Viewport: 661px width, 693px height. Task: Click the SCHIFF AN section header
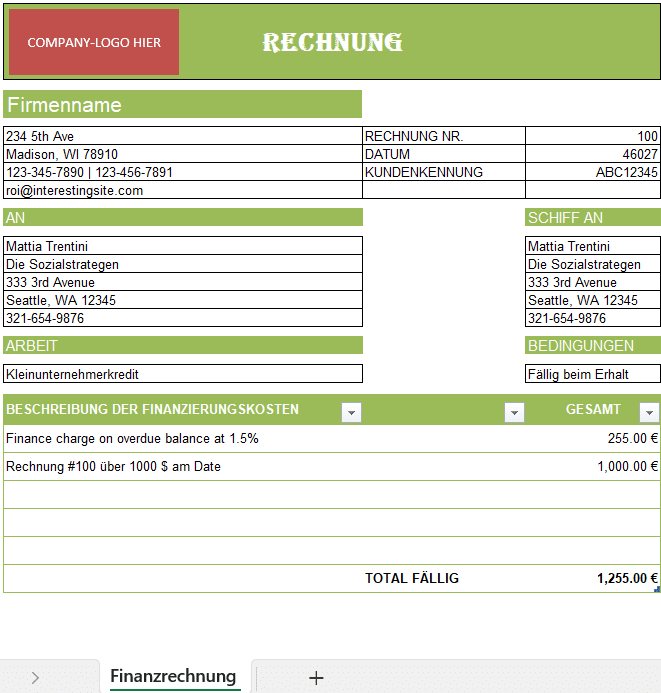coord(592,217)
